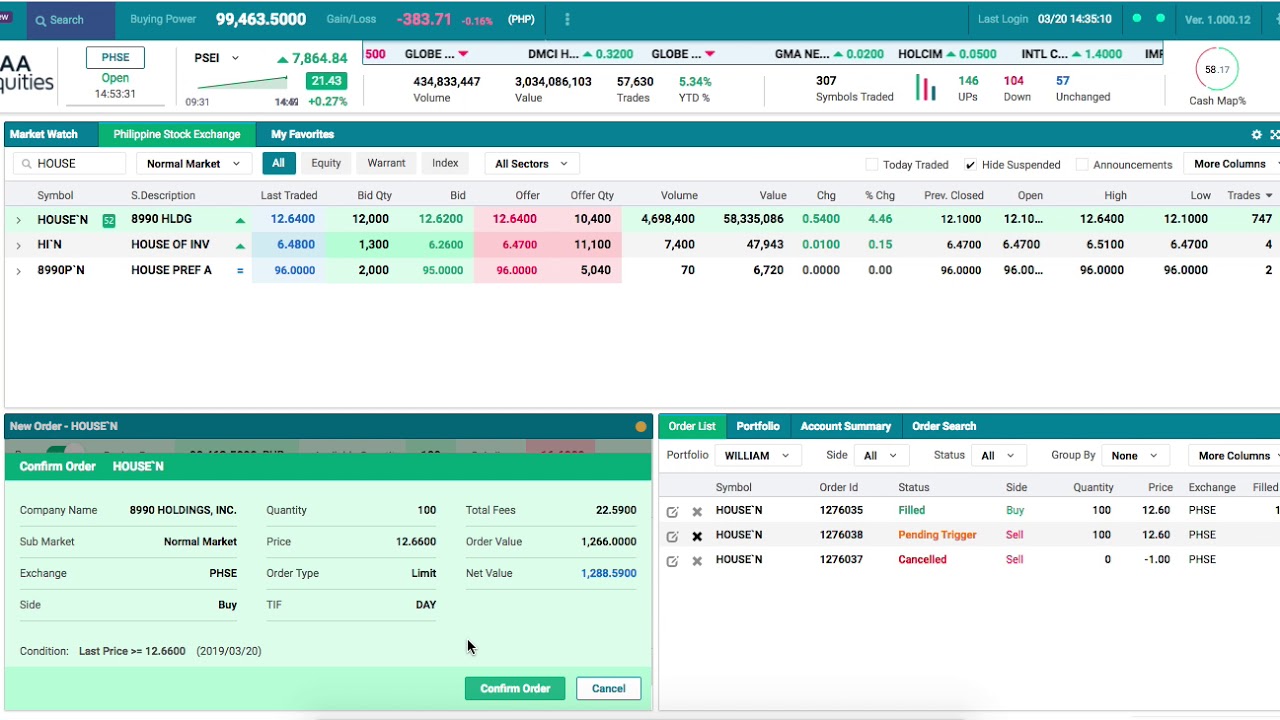Click the Search magnifier field
Screen dimensions: 1280x720
click(70, 20)
